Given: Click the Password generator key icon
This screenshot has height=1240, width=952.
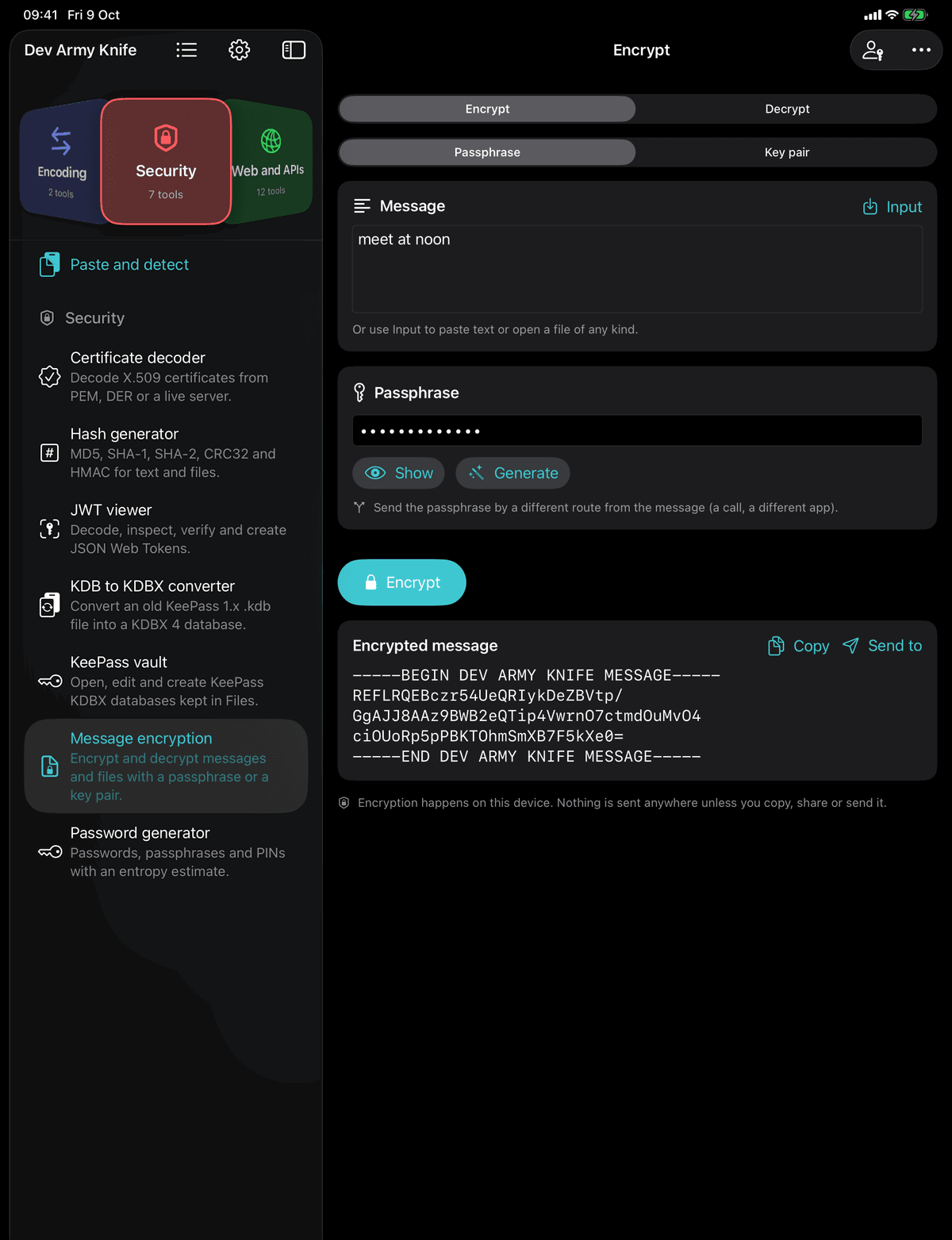Looking at the screenshot, I should [50, 851].
